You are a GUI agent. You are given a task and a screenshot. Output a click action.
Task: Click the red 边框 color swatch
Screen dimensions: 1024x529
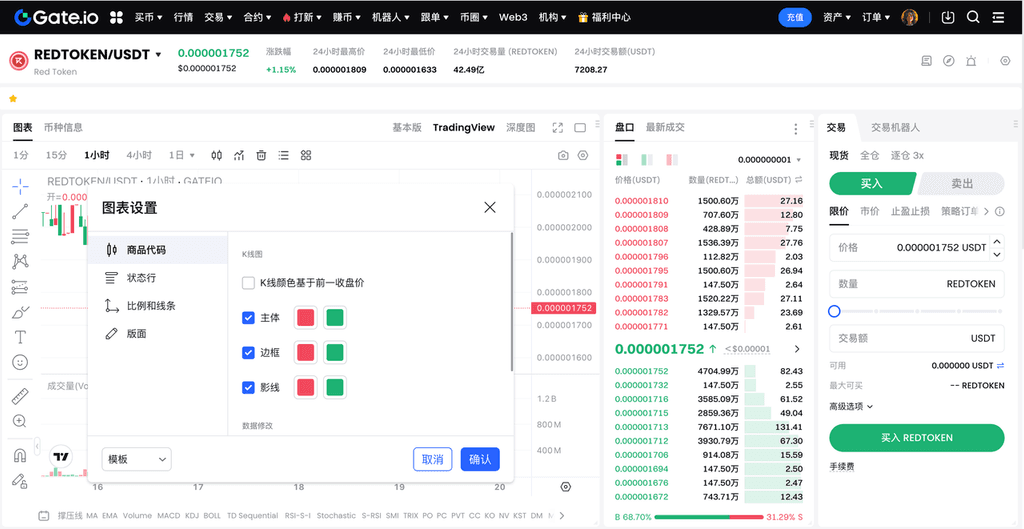(x=306, y=353)
